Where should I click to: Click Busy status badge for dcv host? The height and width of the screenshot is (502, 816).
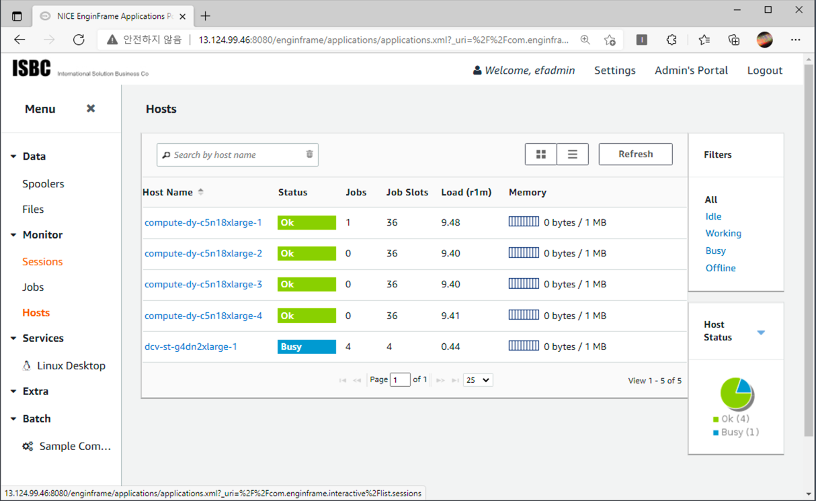pos(307,346)
